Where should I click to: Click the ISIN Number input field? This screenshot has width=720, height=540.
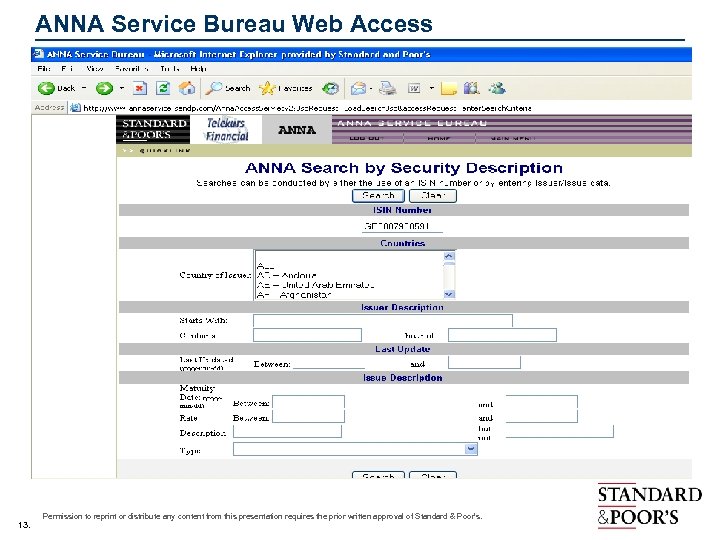402,226
